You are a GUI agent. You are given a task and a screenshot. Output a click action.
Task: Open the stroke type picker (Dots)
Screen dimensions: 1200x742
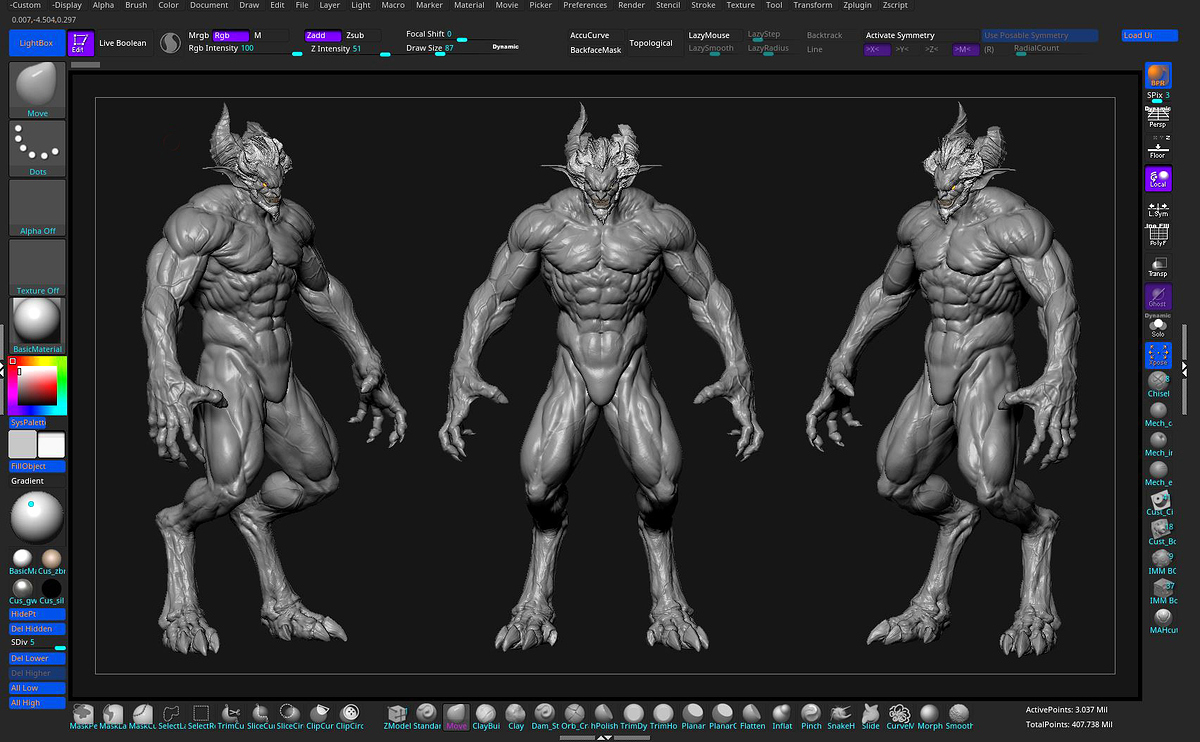click(37, 149)
